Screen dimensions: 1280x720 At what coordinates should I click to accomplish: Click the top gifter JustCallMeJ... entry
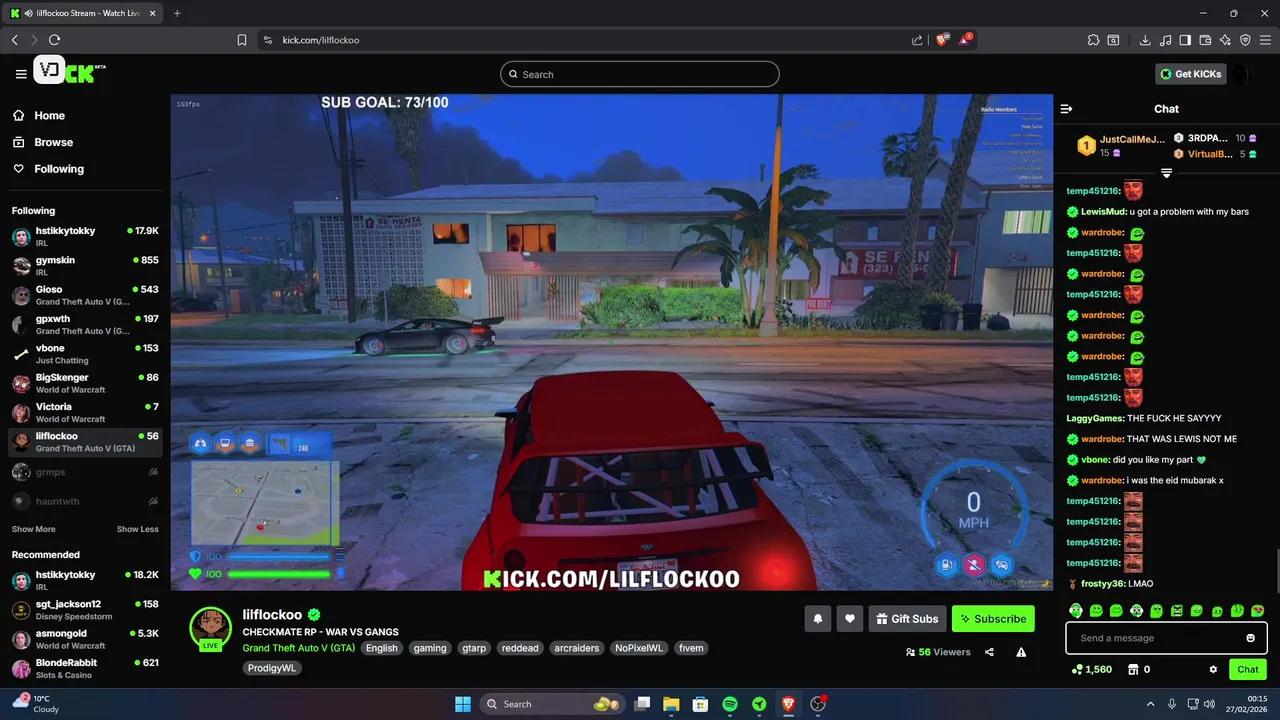[x=1120, y=146]
